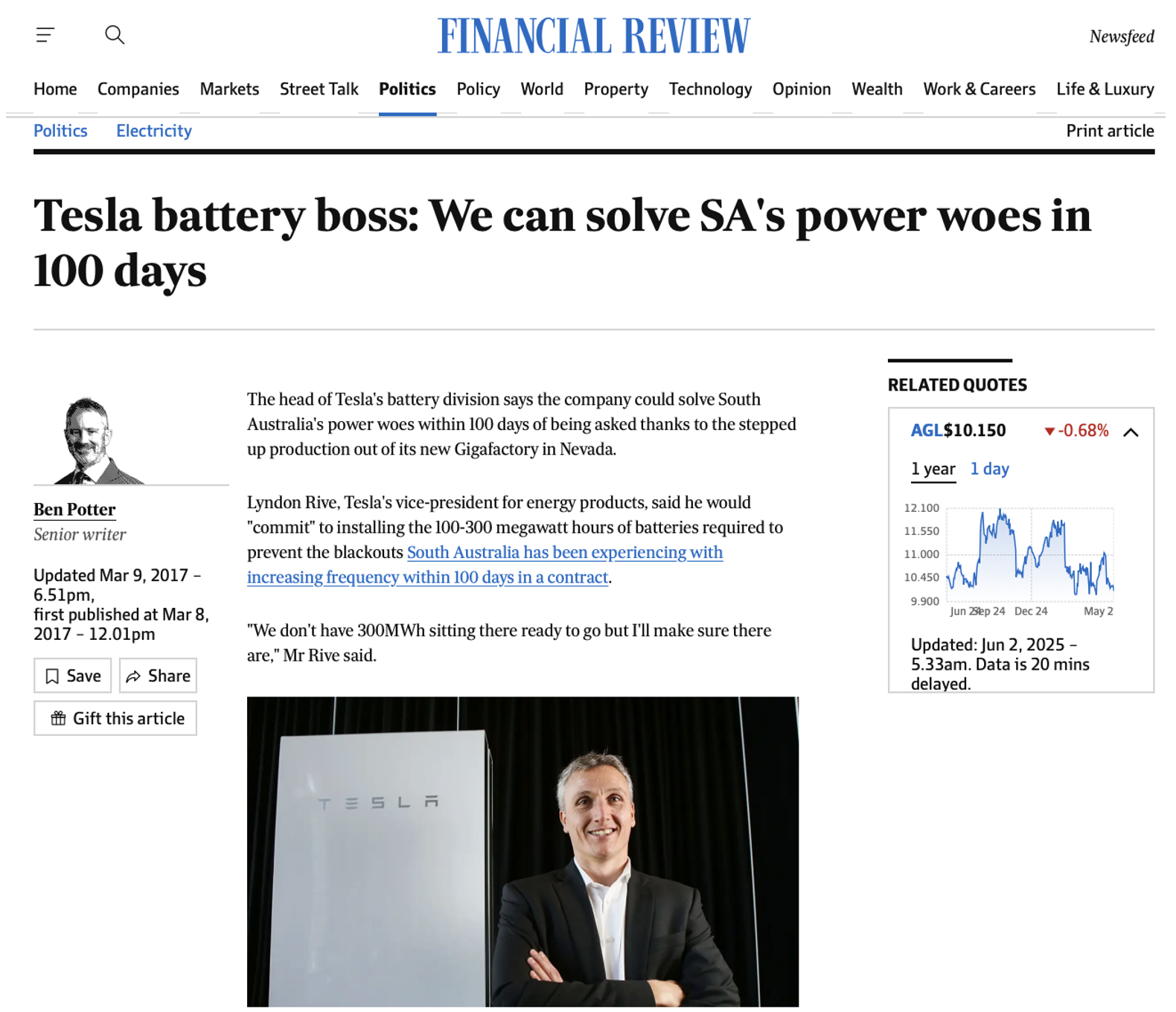
Task: Click the search magnifier icon
Action: (115, 35)
